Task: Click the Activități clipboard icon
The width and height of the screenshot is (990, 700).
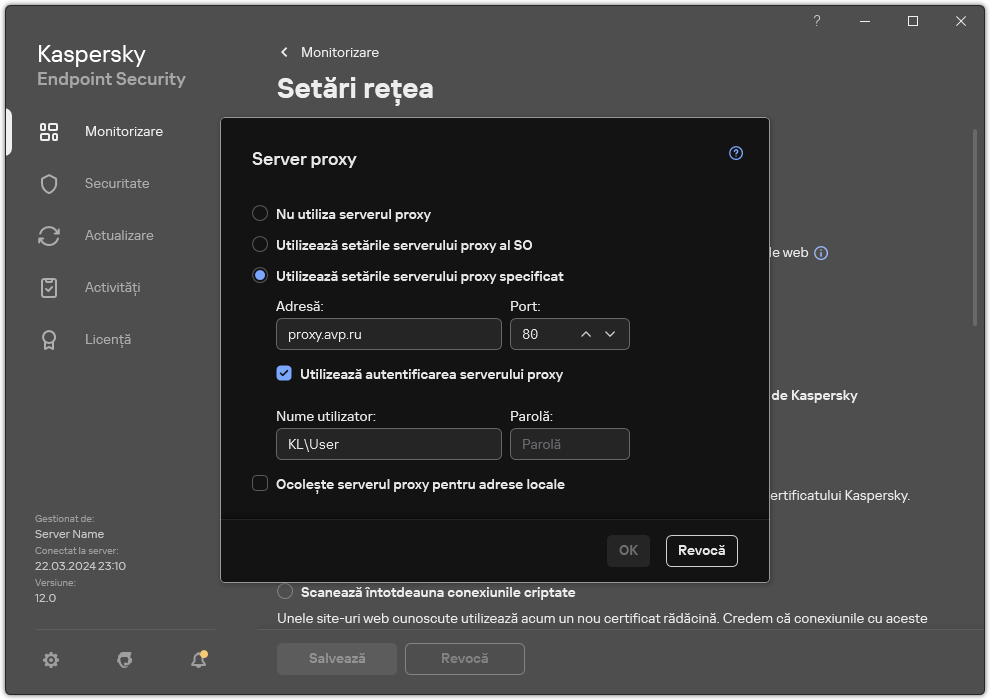Action: [x=49, y=287]
